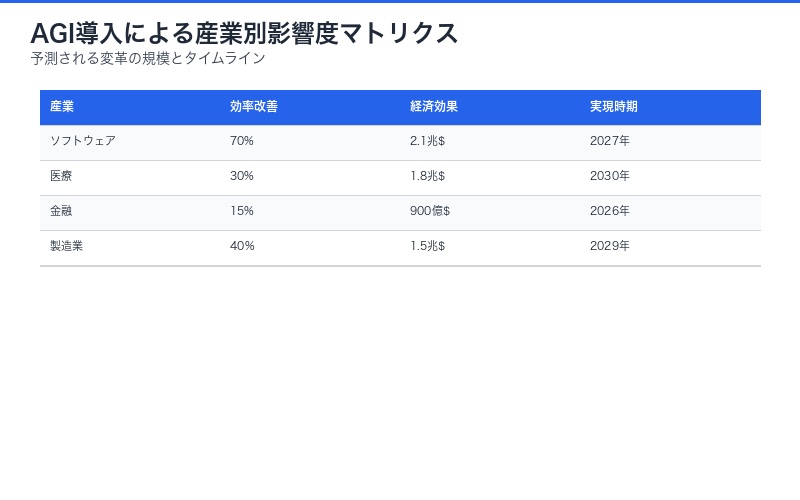Click the 30% efficiency cell
The image size is (800, 500).
[242, 177]
